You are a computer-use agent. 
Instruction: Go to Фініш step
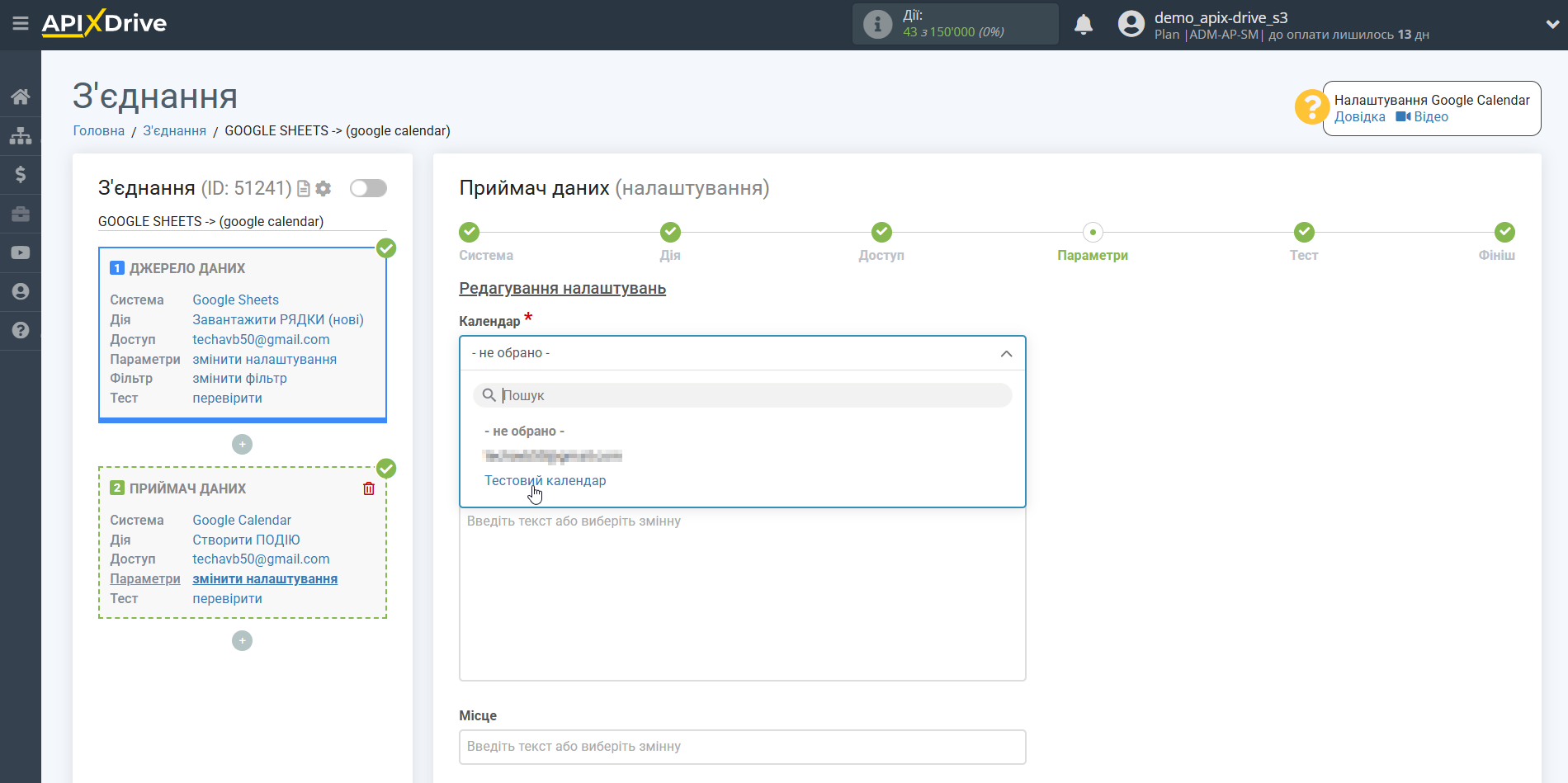1504,232
